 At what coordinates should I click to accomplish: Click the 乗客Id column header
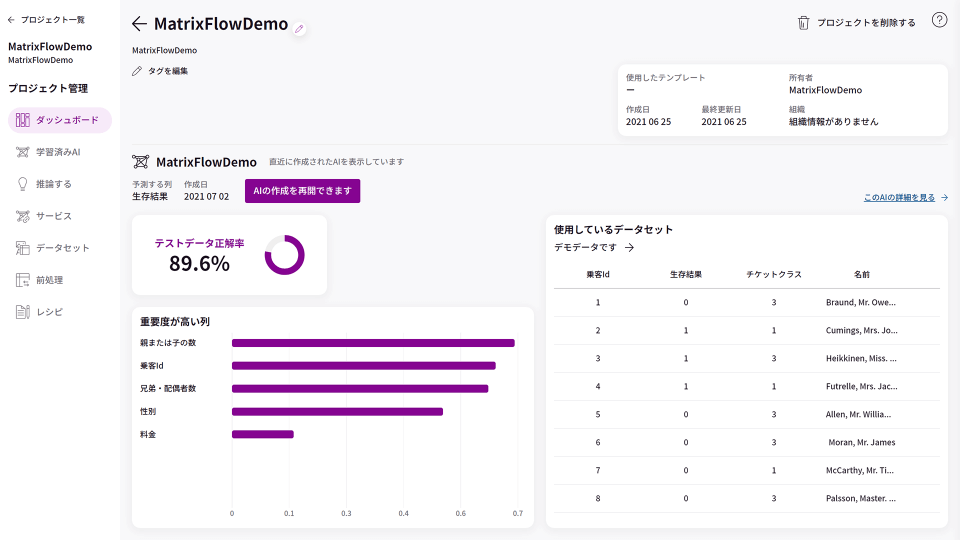[598, 274]
